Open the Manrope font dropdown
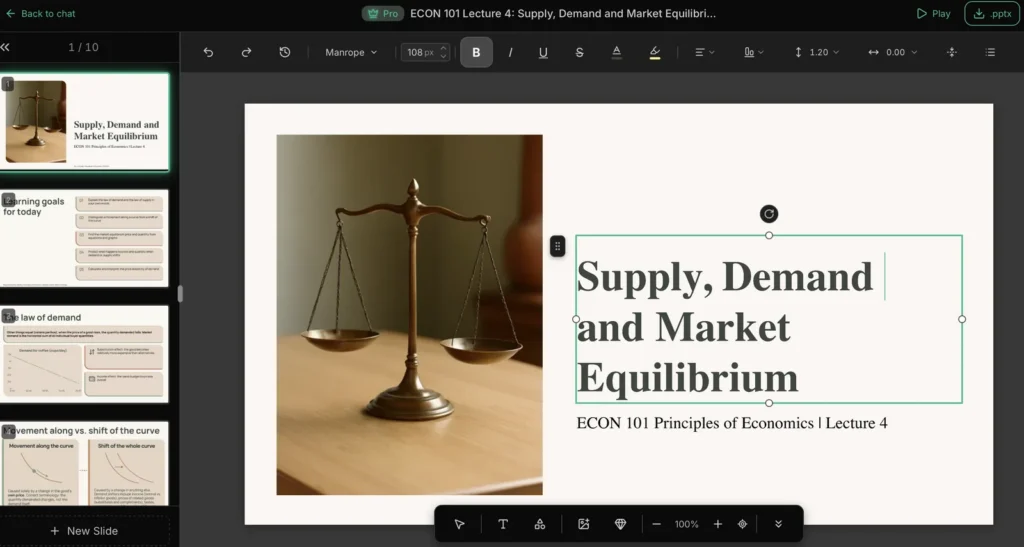The height and width of the screenshot is (547, 1024). pos(351,52)
